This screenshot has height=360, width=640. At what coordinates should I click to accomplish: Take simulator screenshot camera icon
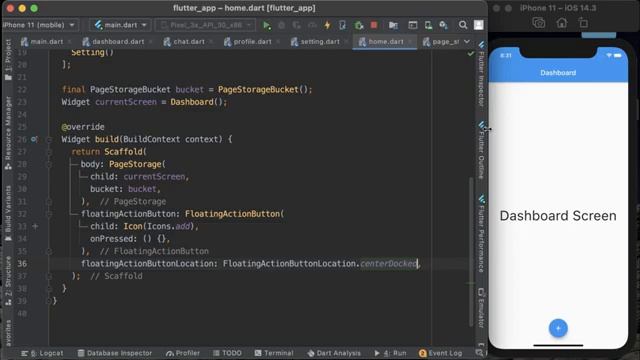coord(539,23)
